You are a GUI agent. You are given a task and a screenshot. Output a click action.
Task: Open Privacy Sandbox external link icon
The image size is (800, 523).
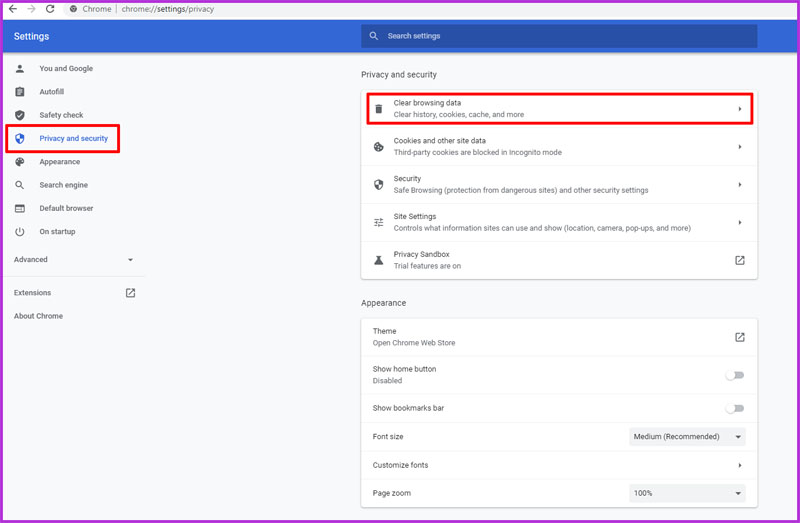tap(739, 260)
